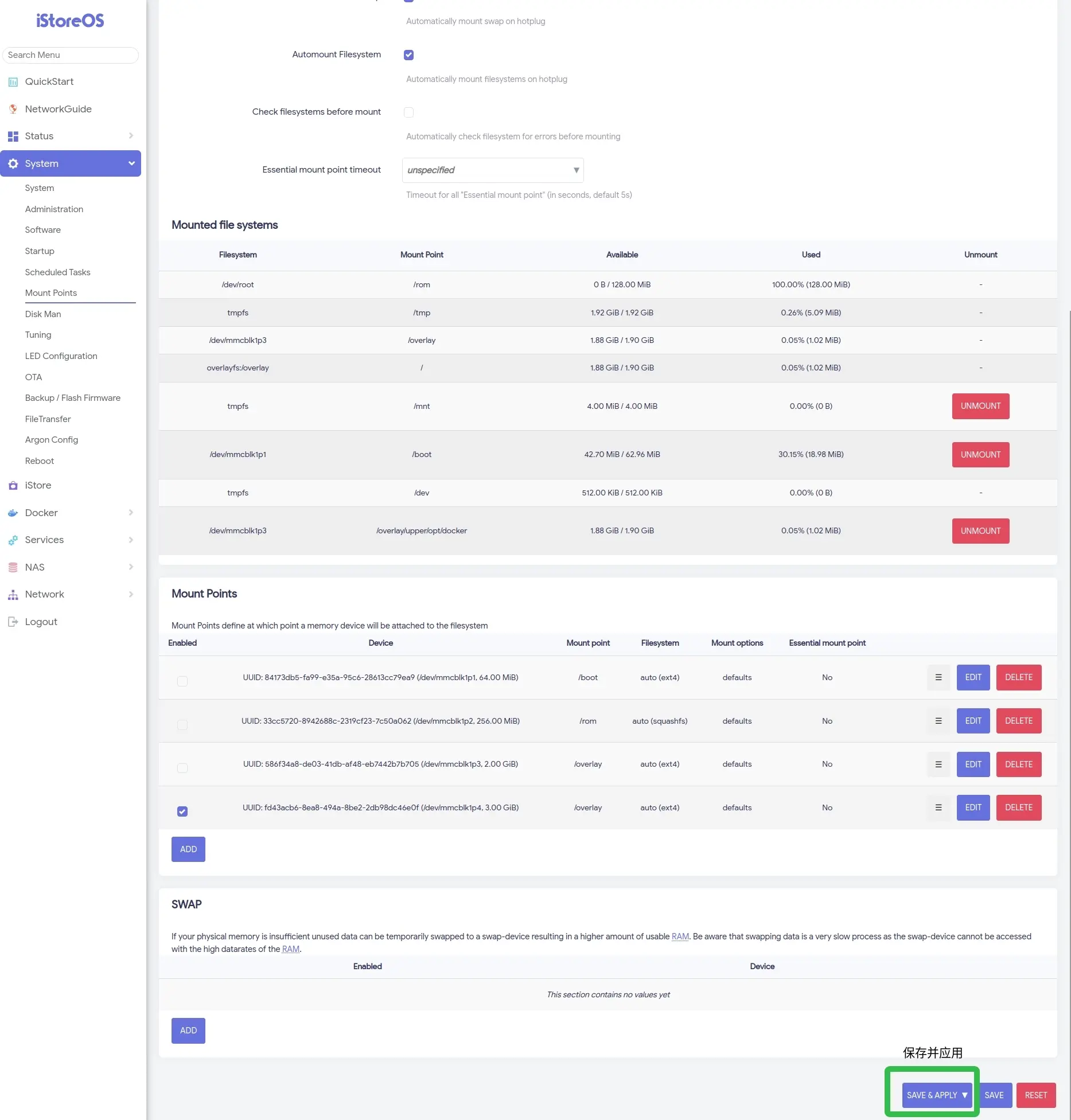The height and width of the screenshot is (1120, 1071).
Task: Open the Startup submenu item
Action: pyautogui.click(x=40, y=251)
